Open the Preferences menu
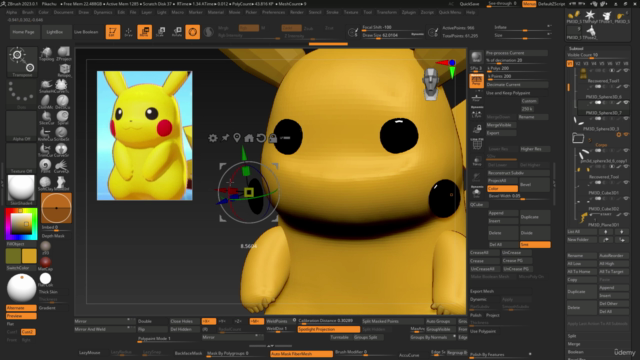 tap(273, 12)
